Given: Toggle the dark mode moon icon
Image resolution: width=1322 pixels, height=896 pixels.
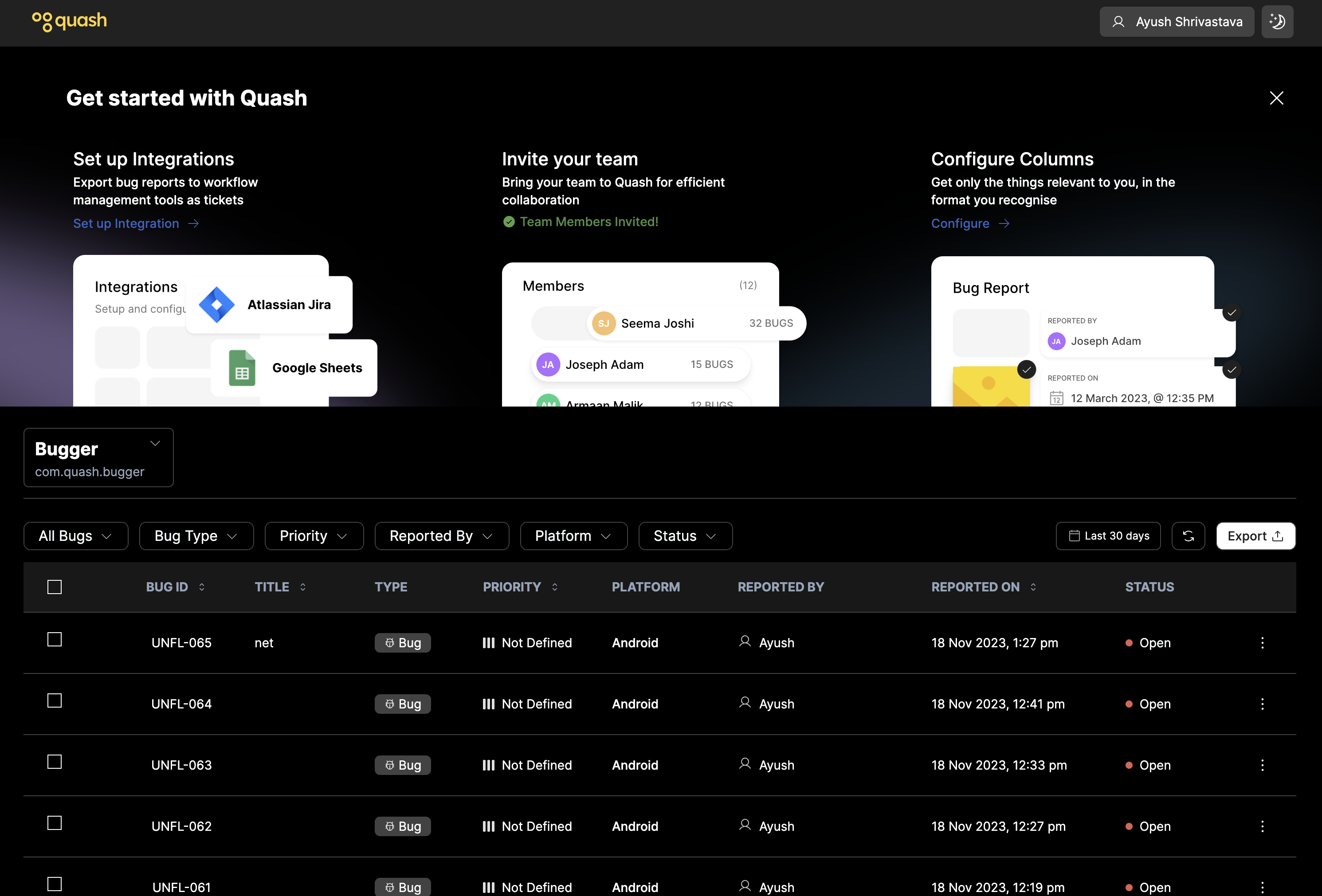Looking at the screenshot, I should [x=1277, y=22].
